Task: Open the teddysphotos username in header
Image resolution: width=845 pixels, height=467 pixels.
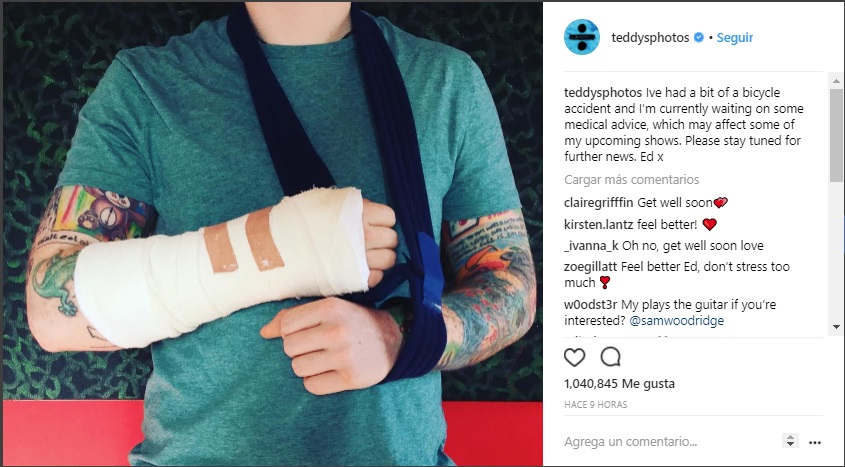Action: pyautogui.click(x=650, y=38)
